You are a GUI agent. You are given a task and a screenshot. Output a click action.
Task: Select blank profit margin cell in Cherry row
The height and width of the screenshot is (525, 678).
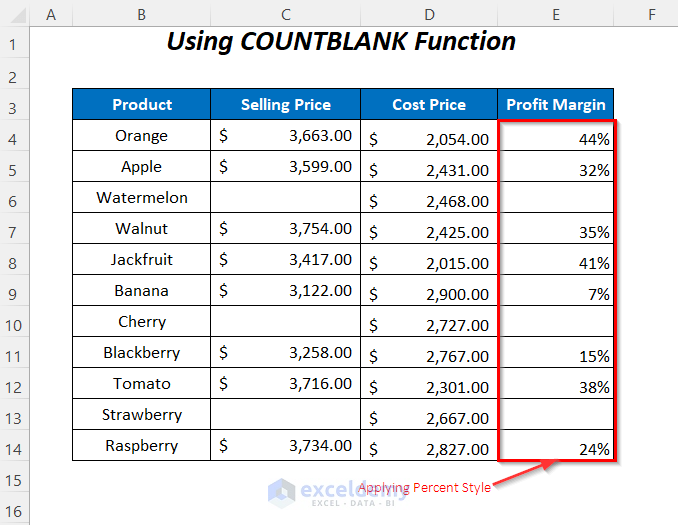(x=556, y=321)
